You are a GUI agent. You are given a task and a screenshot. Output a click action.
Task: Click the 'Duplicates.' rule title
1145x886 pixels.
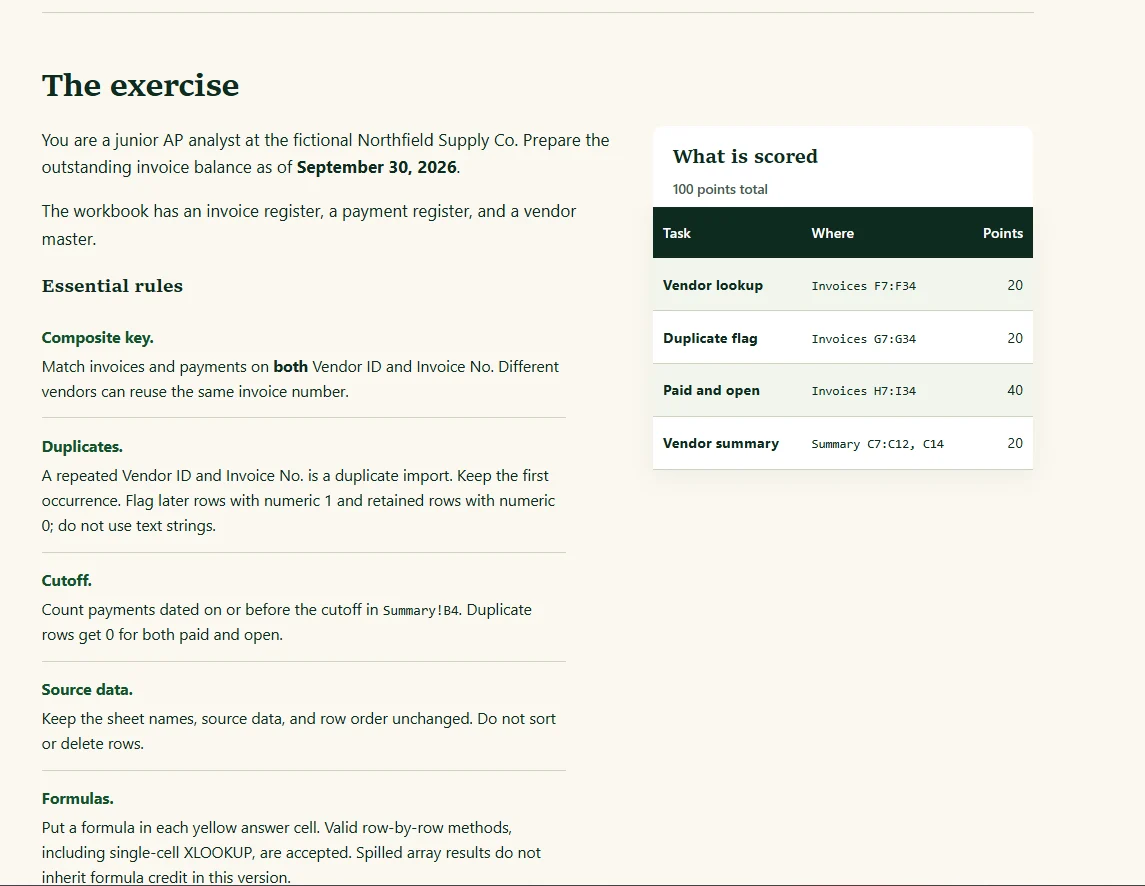point(82,446)
